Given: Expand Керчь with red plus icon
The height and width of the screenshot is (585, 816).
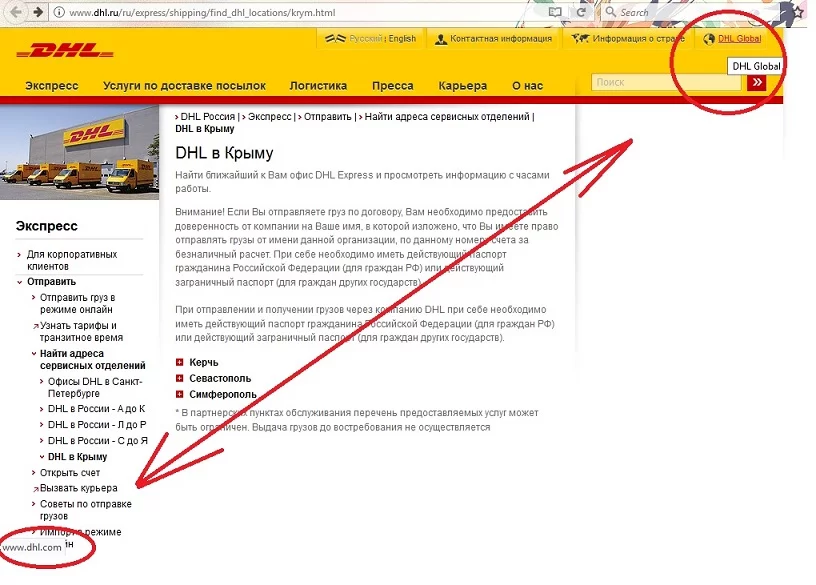Looking at the screenshot, I should (x=180, y=362).
